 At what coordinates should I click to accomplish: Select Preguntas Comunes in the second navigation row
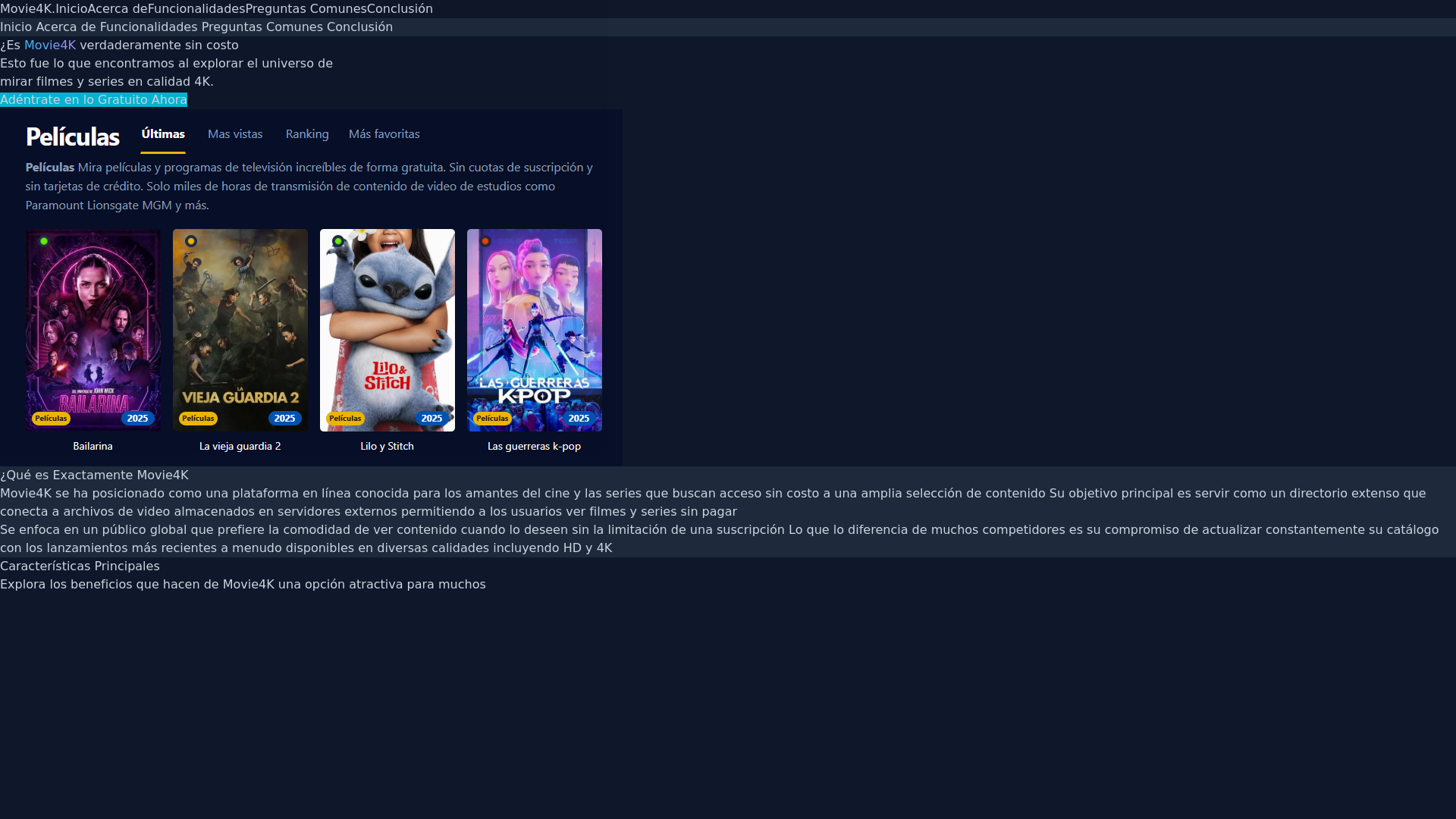point(262,27)
